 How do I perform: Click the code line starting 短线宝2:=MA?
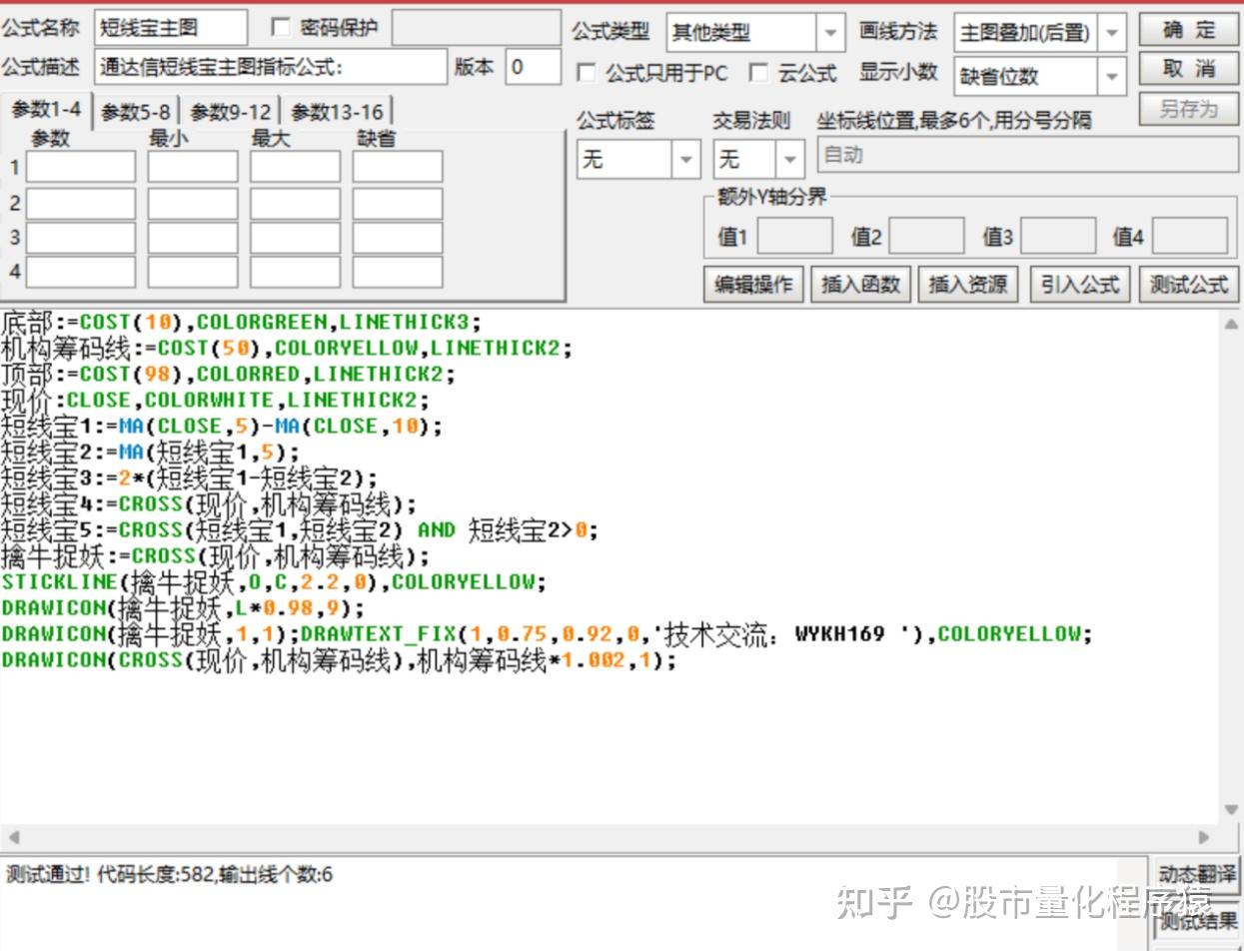tap(151, 453)
